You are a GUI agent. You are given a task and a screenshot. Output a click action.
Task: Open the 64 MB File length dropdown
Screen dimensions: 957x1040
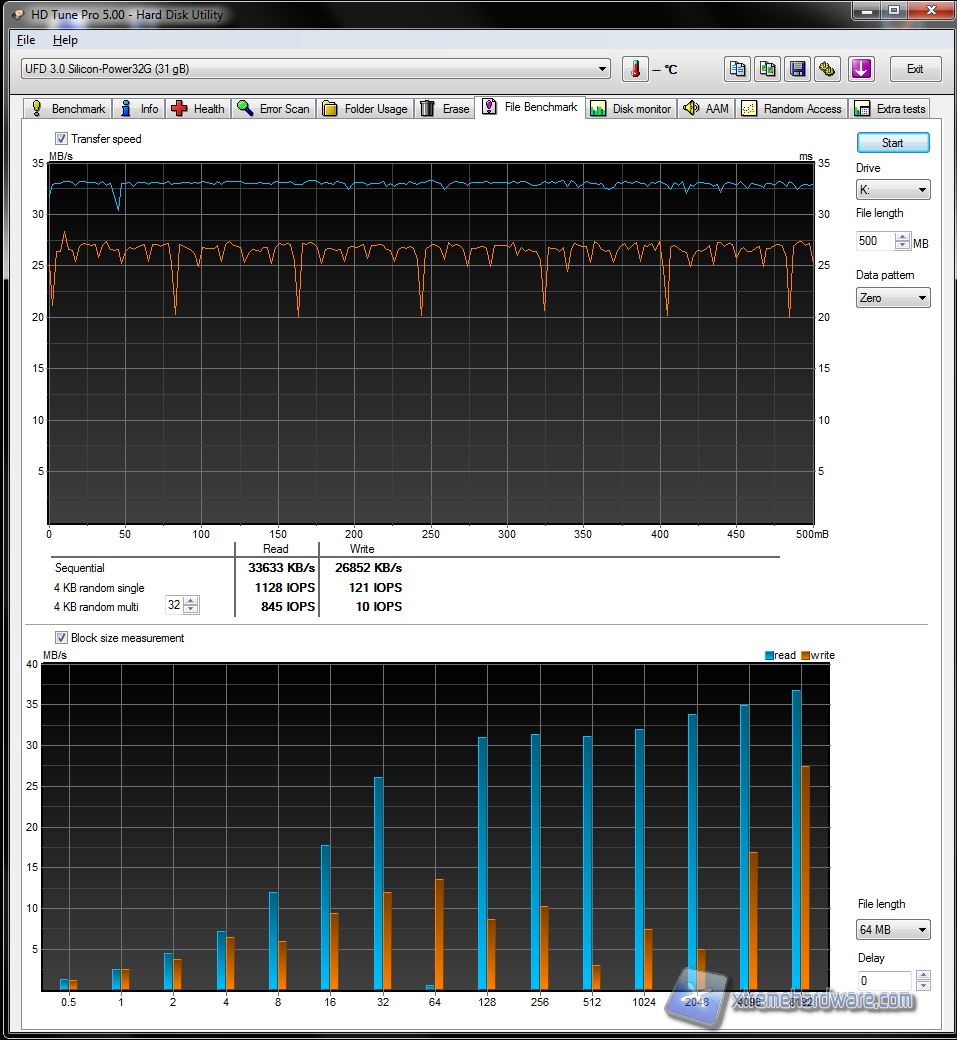(893, 930)
